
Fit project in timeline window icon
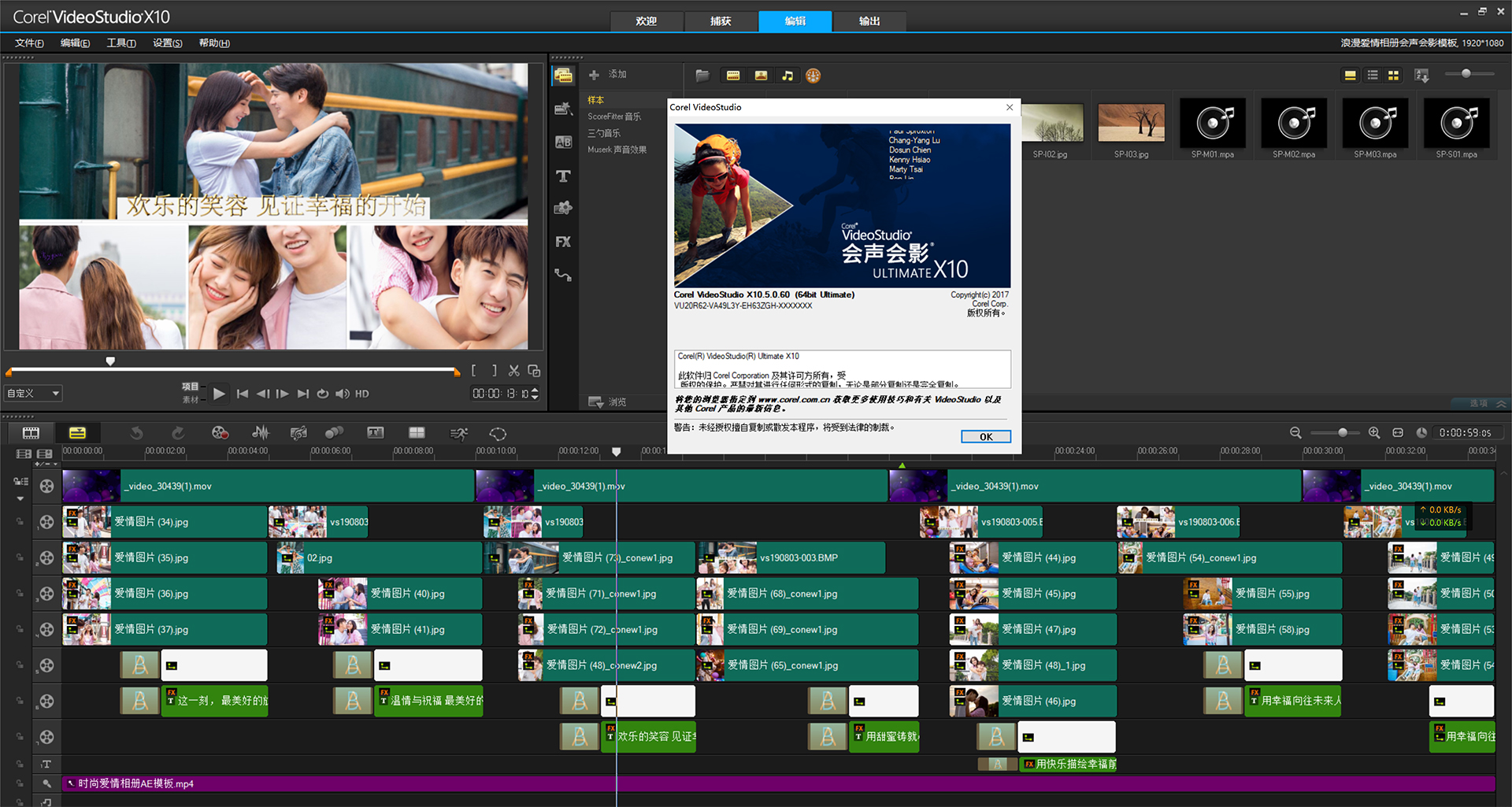pos(1398,433)
